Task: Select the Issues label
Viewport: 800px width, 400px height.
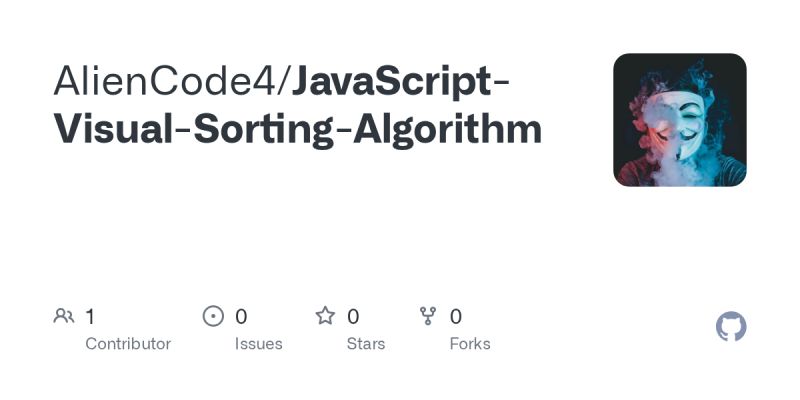Action: coord(259,344)
